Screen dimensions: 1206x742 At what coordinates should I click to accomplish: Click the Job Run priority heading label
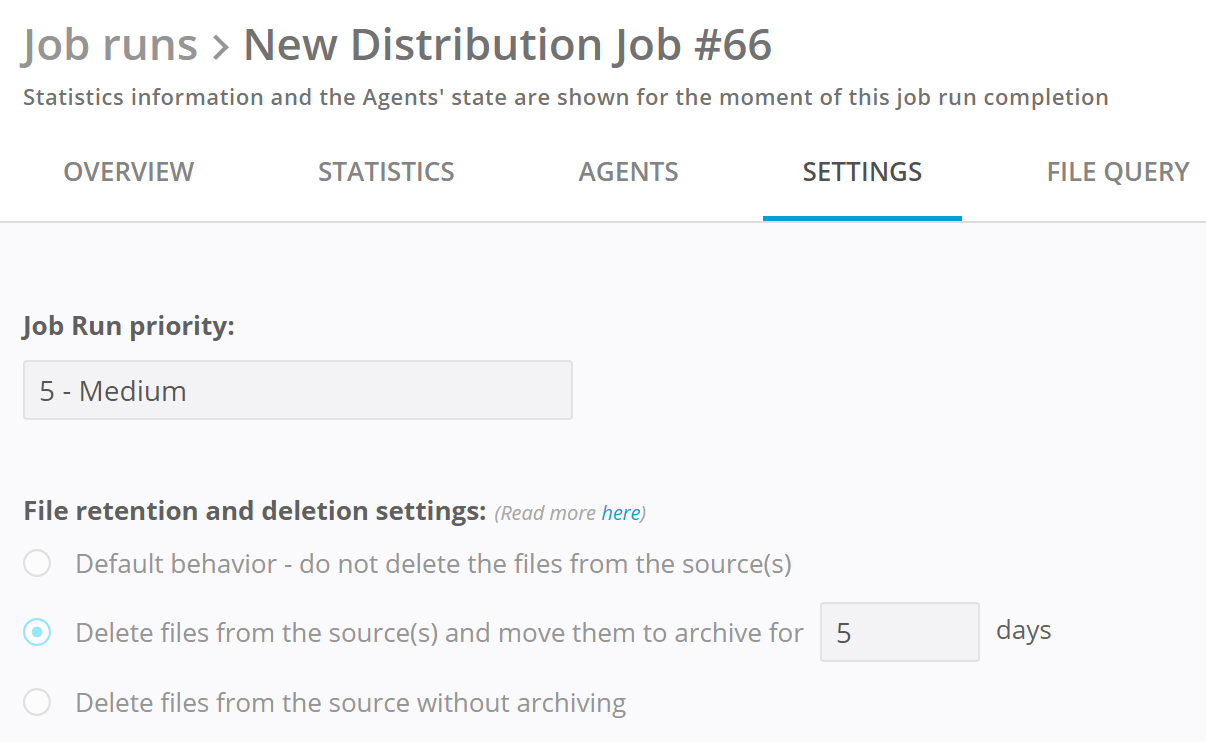[x=129, y=326]
